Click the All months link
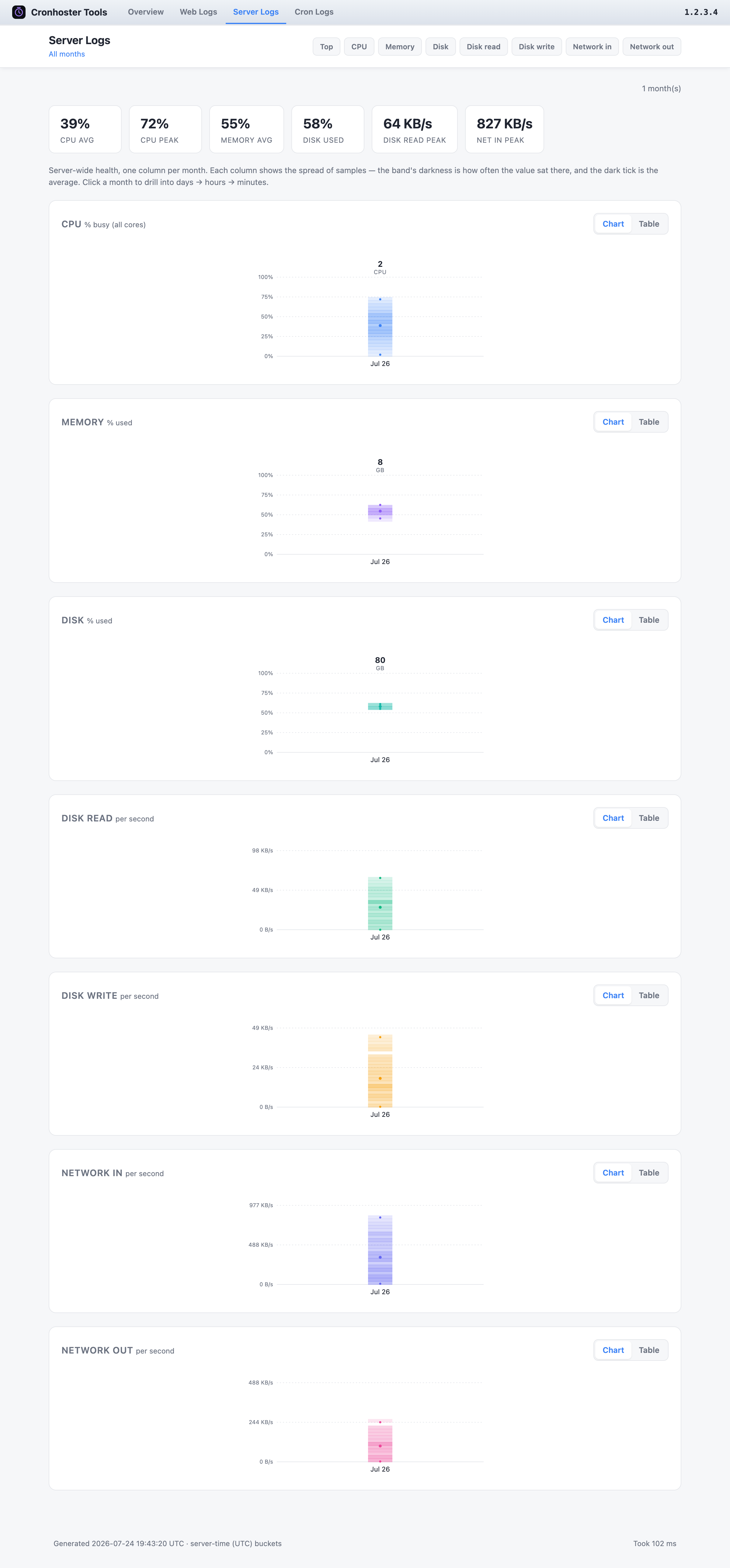Screen dimensions: 730x1568 click(x=67, y=54)
